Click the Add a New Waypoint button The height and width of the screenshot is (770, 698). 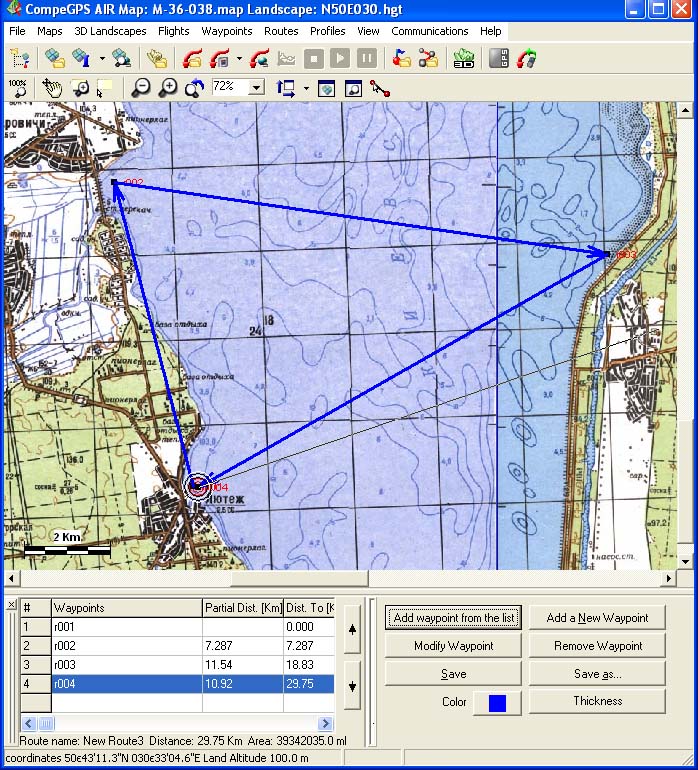pyautogui.click(x=597, y=618)
